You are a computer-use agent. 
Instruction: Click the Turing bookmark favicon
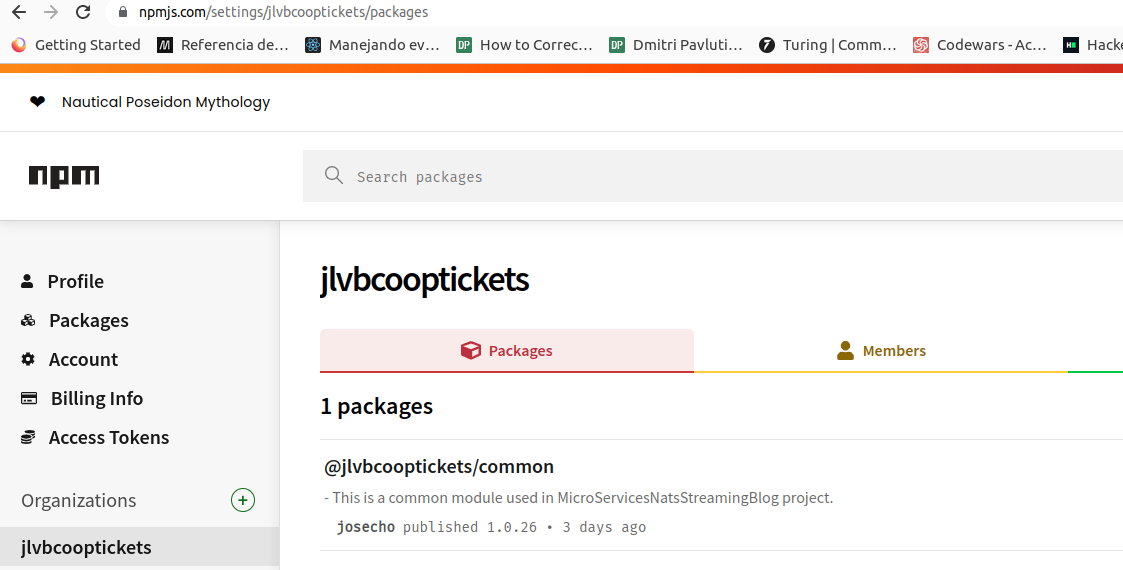766,45
